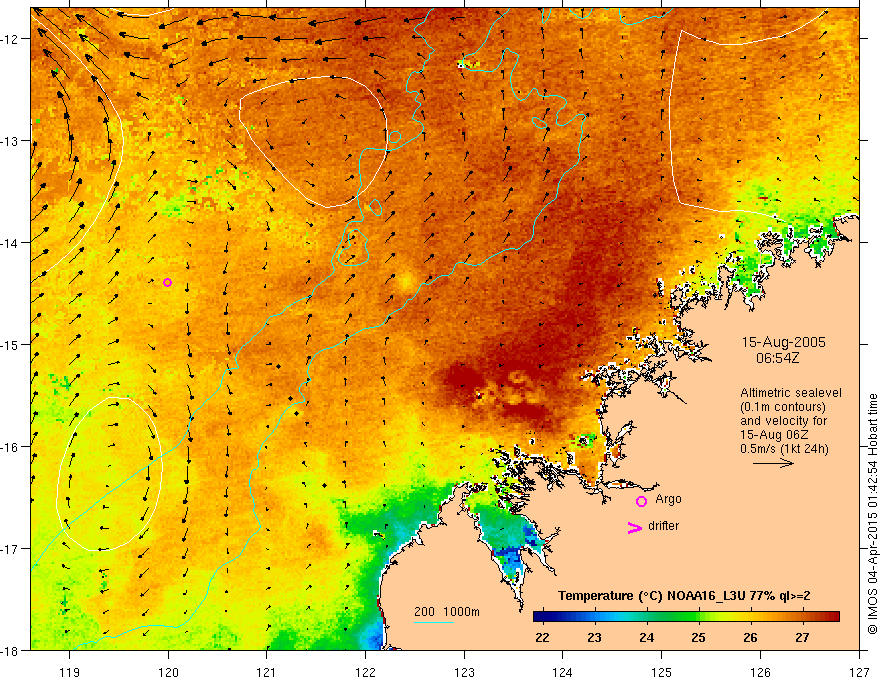Image resolution: width=880 pixels, height=680 pixels.
Task: Click the IMOS copyright timestamp text
Action: (872, 513)
